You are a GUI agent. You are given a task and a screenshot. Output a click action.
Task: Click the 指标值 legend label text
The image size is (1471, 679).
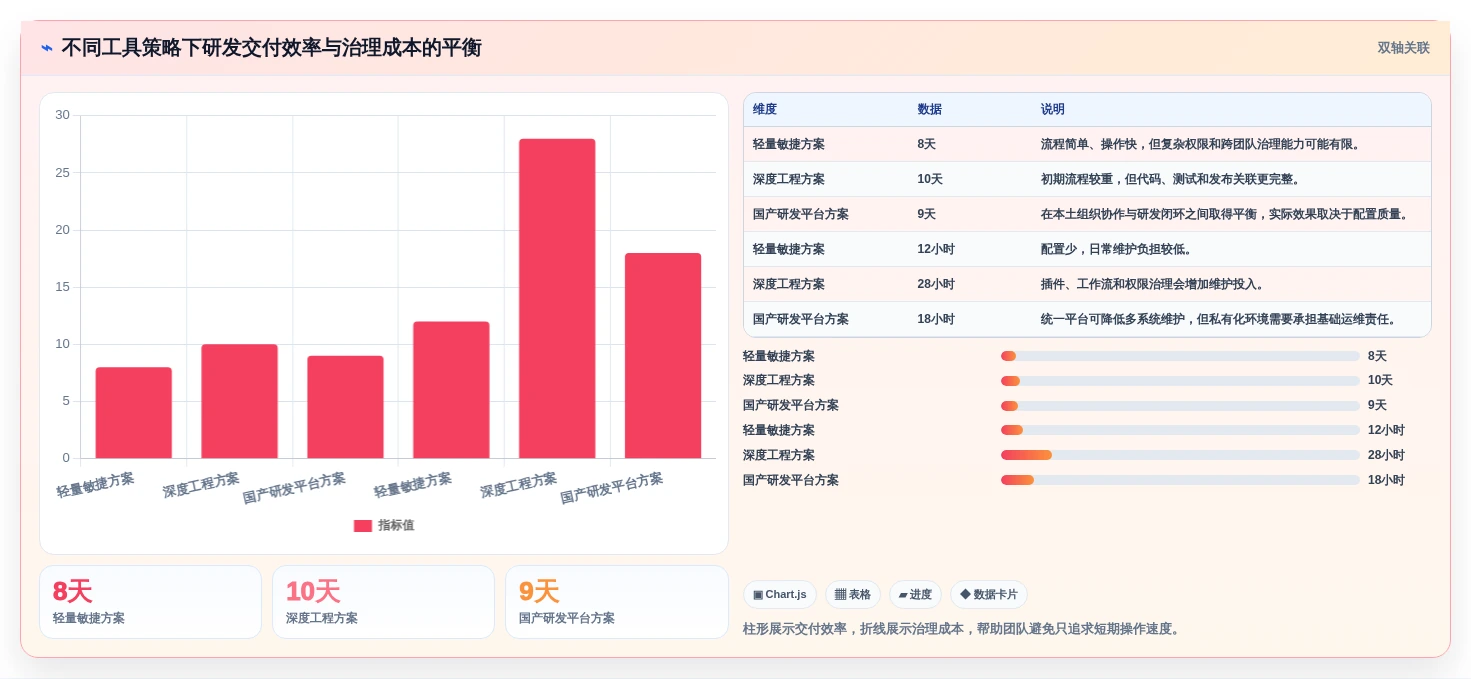click(396, 525)
